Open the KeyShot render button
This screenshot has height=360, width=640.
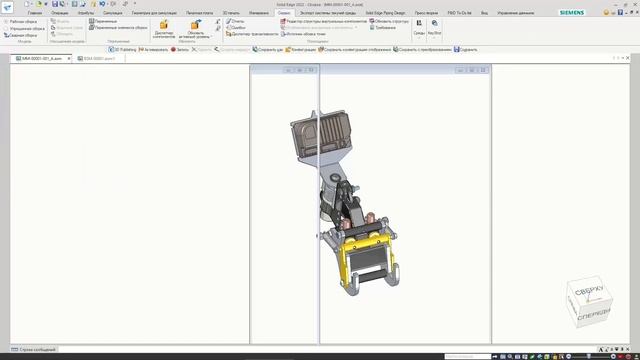tap(434, 28)
